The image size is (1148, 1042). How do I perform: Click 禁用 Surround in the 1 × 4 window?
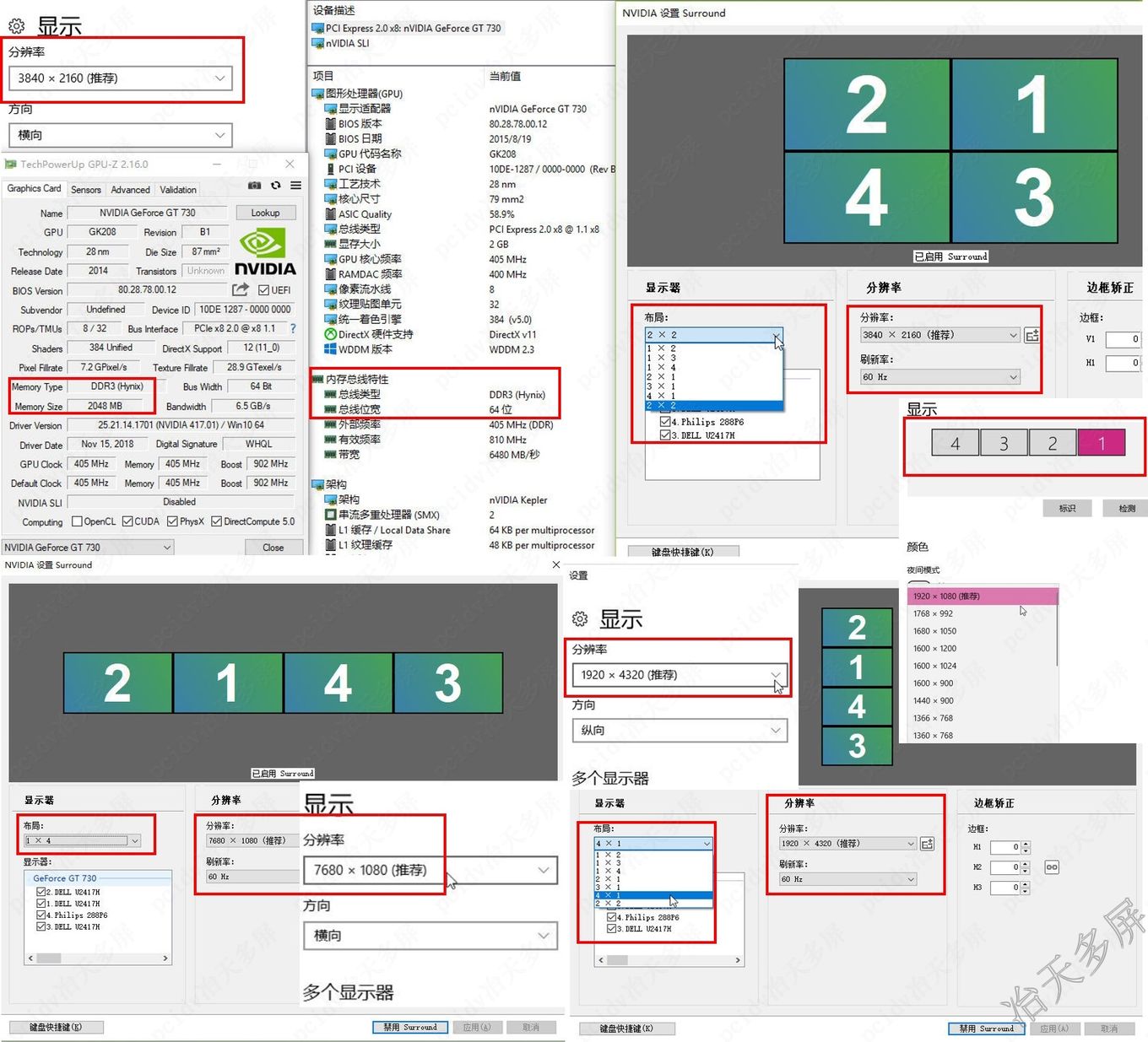click(410, 1027)
